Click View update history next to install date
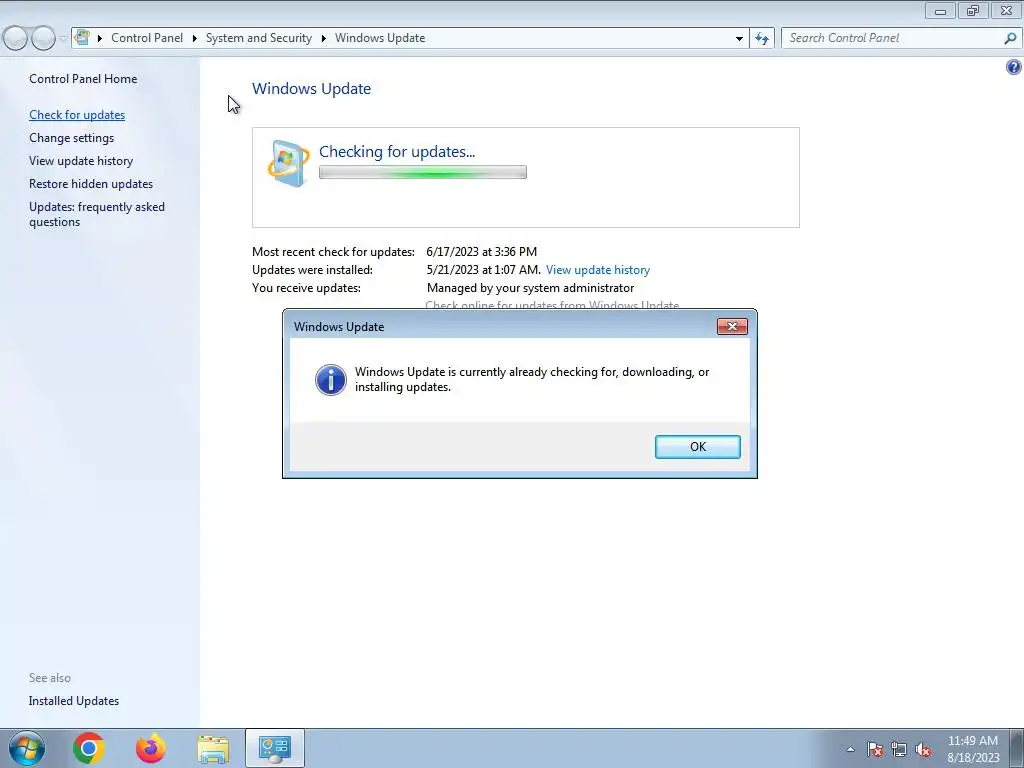 598,270
